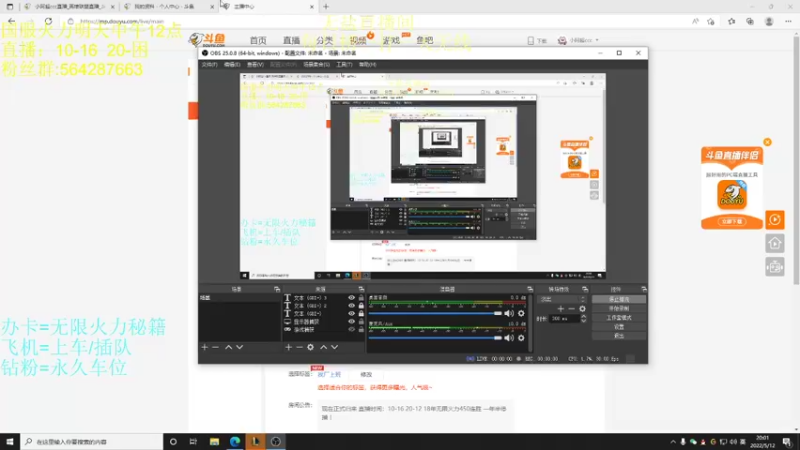Remove the selected scene with the minus icon
Screen dimensions: 800x450
point(215,347)
